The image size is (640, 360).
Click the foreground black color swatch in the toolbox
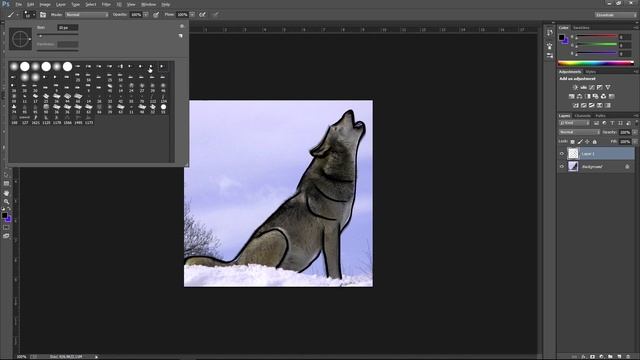(4, 215)
